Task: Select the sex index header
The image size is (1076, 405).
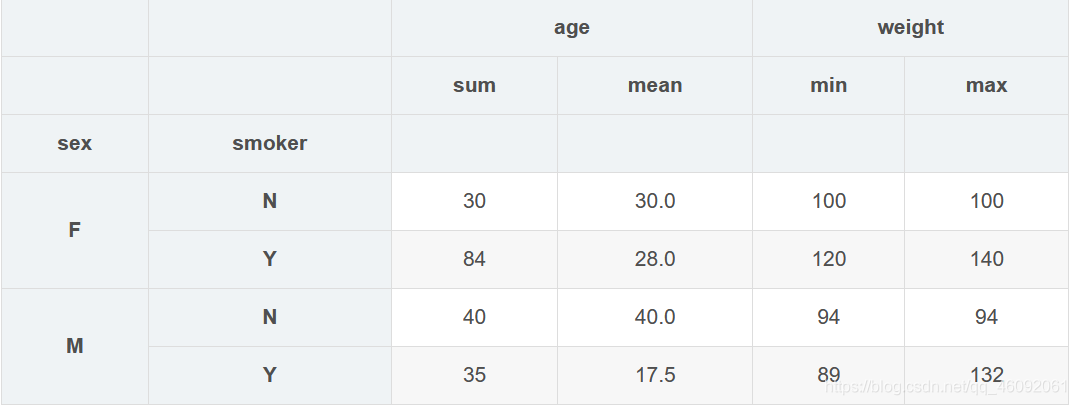Action: click(x=75, y=143)
